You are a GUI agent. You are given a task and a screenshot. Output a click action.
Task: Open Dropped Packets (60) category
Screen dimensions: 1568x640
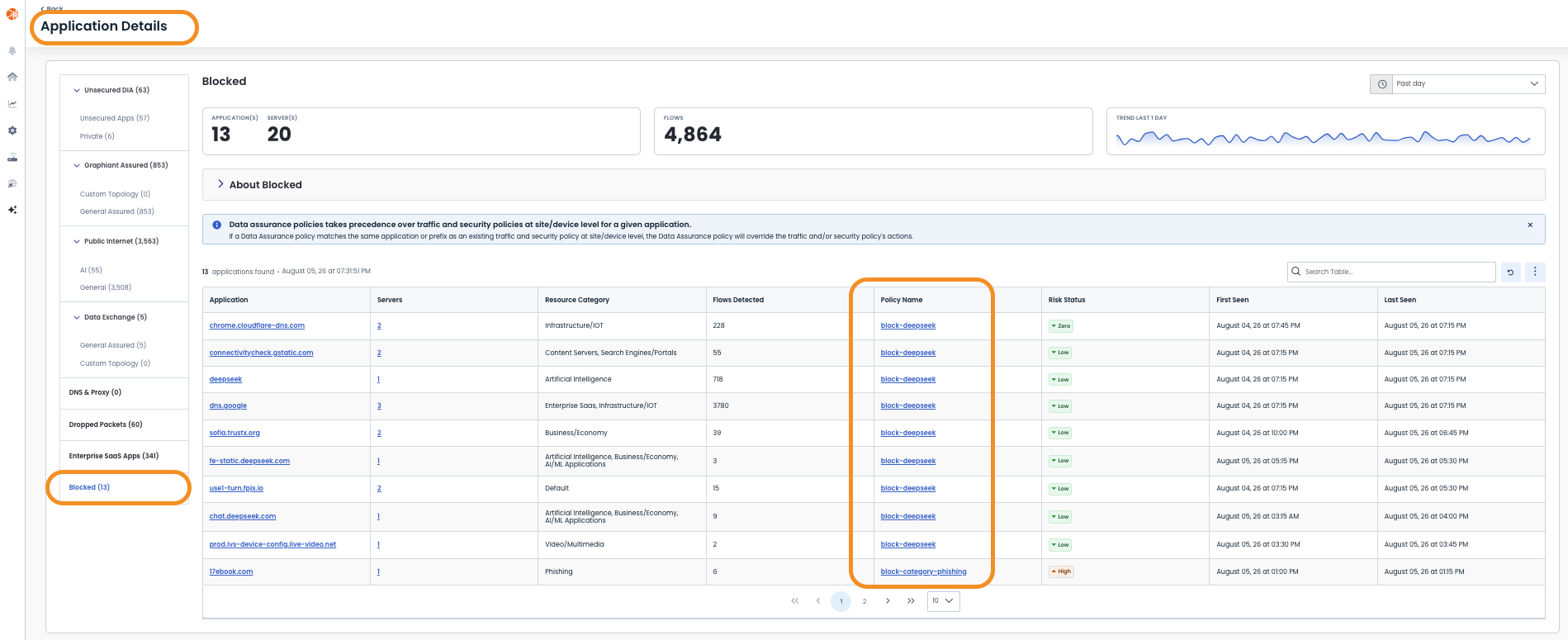point(106,424)
